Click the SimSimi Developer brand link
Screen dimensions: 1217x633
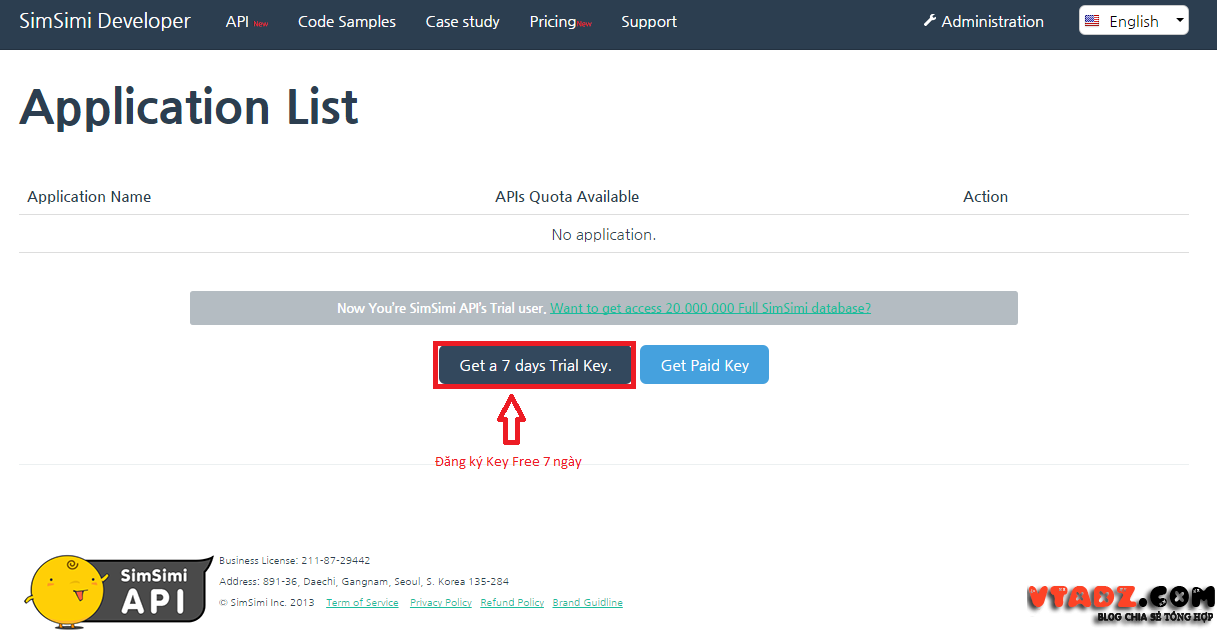click(105, 21)
